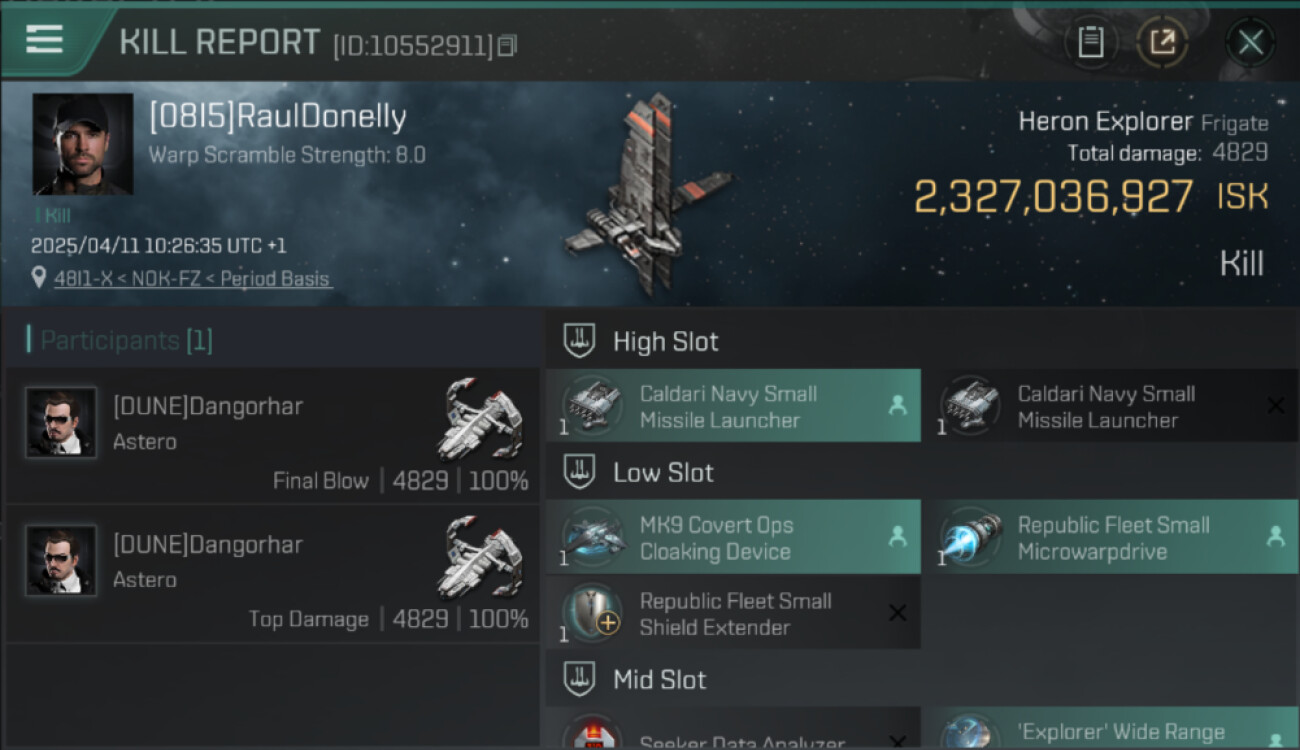Open the 48I1-X location link
The height and width of the screenshot is (750, 1300).
[192, 279]
